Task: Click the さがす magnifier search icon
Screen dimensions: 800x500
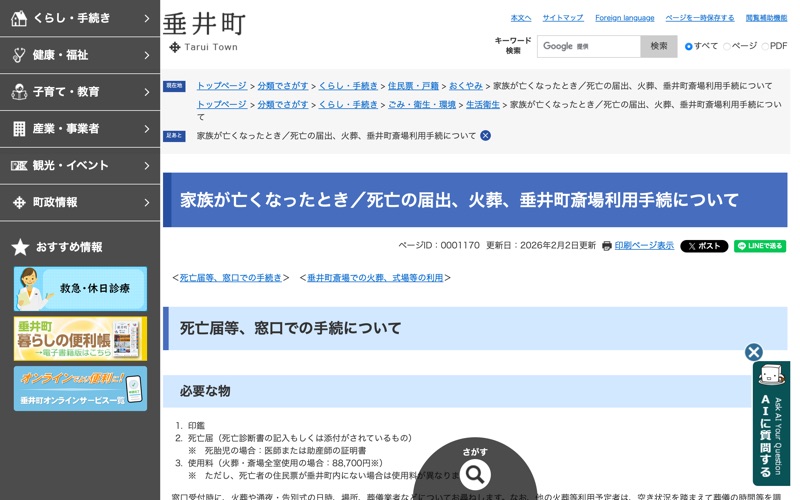Action: point(474,474)
